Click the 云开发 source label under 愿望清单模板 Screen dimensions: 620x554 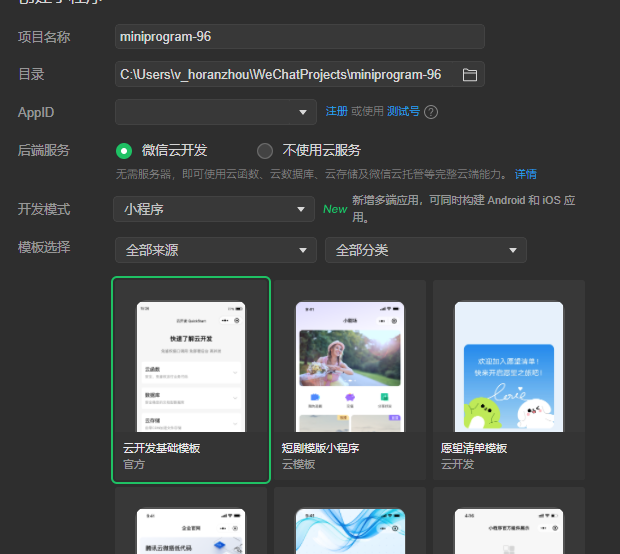click(457, 464)
